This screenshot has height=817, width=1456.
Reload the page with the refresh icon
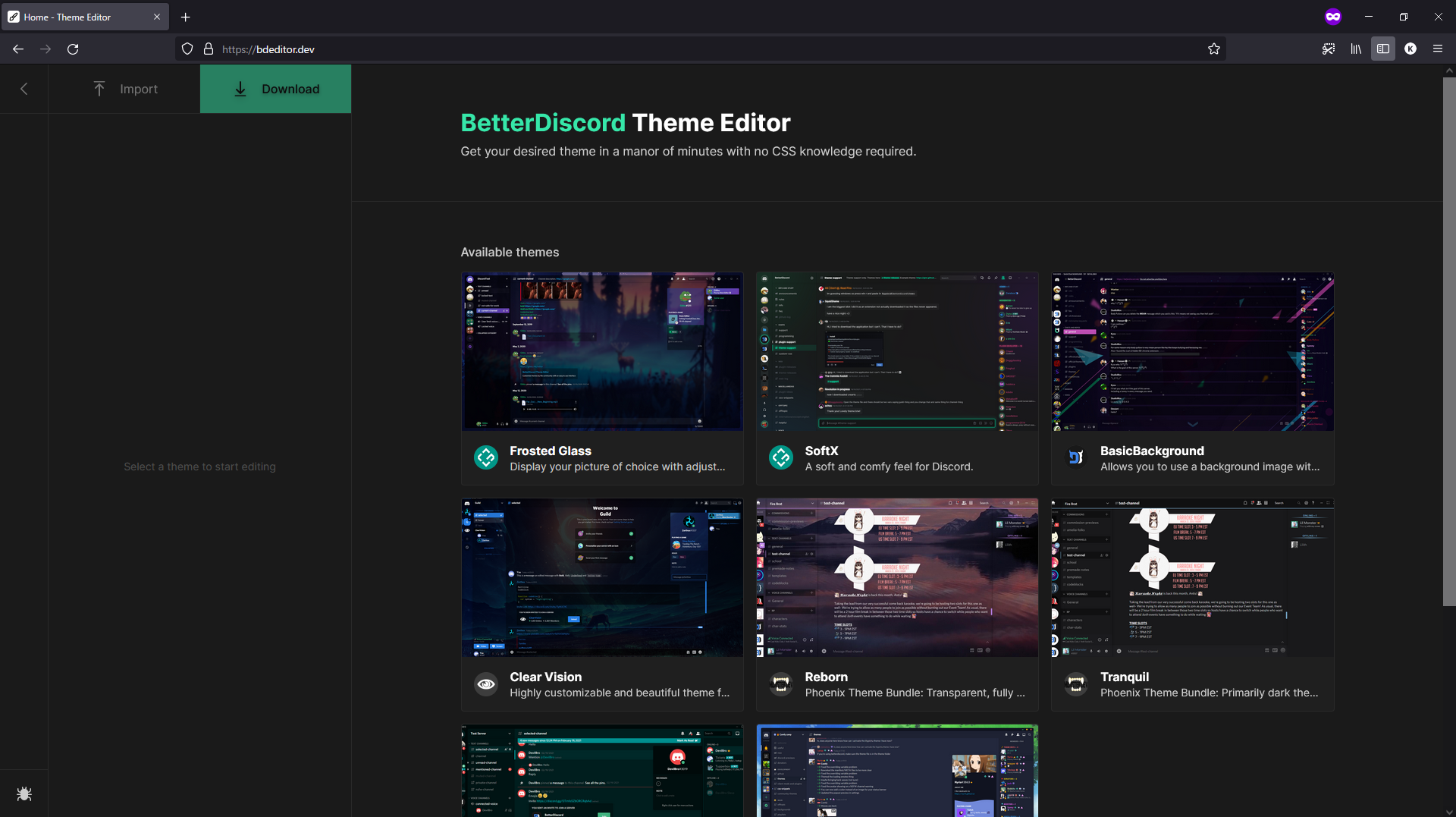pos(73,49)
